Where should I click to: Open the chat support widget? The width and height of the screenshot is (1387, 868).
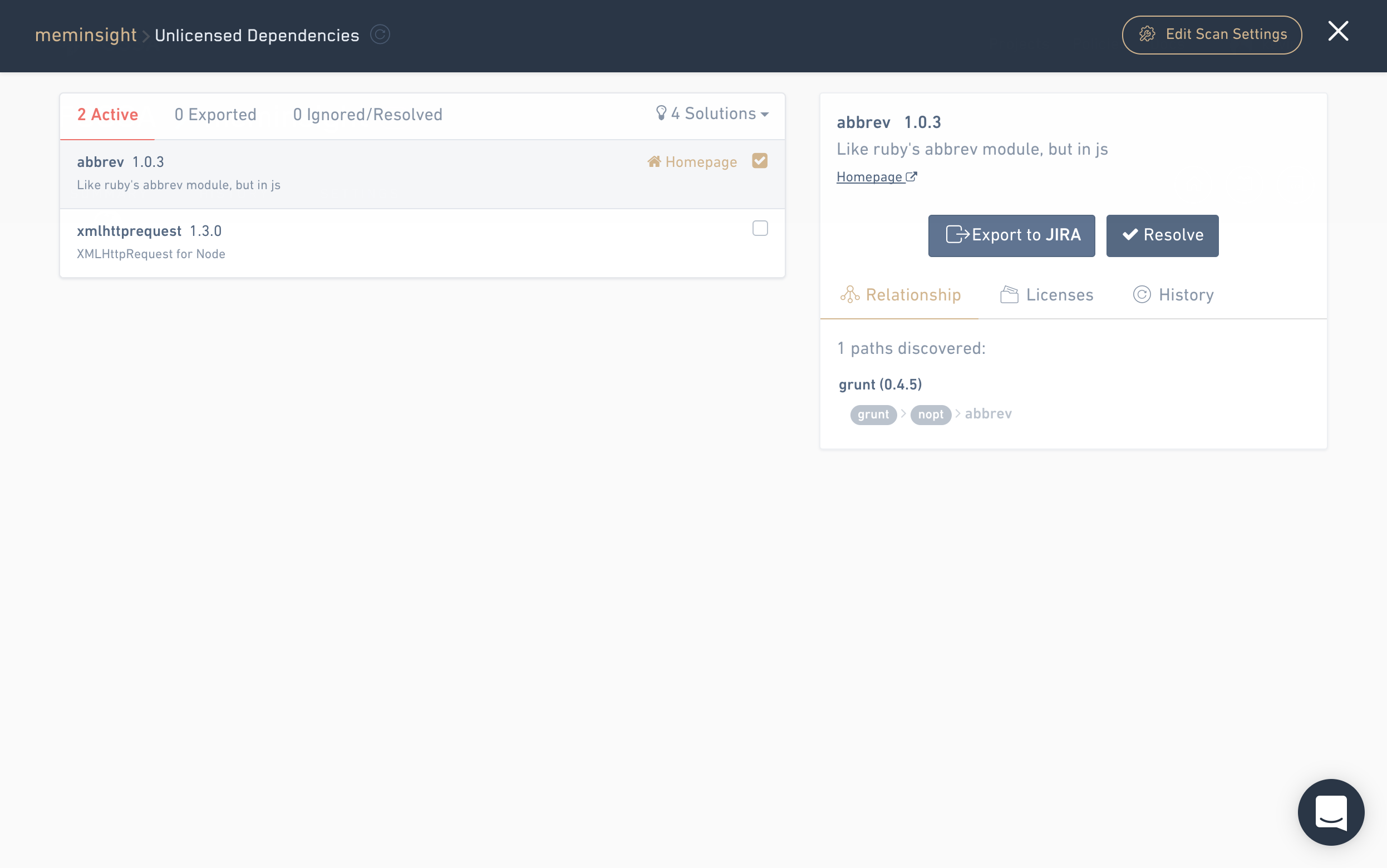tap(1330, 812)
